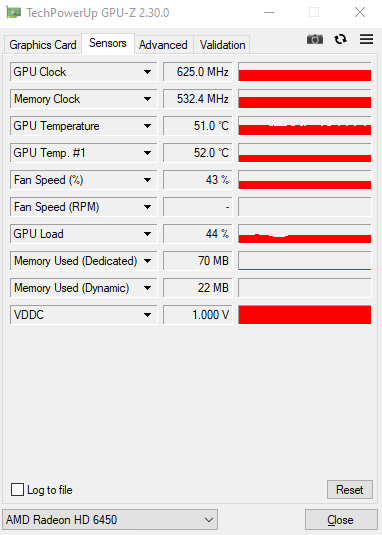Open the Advanced tab
The height and width of the screenshot is (535, 382).
(x=163, y=45)
